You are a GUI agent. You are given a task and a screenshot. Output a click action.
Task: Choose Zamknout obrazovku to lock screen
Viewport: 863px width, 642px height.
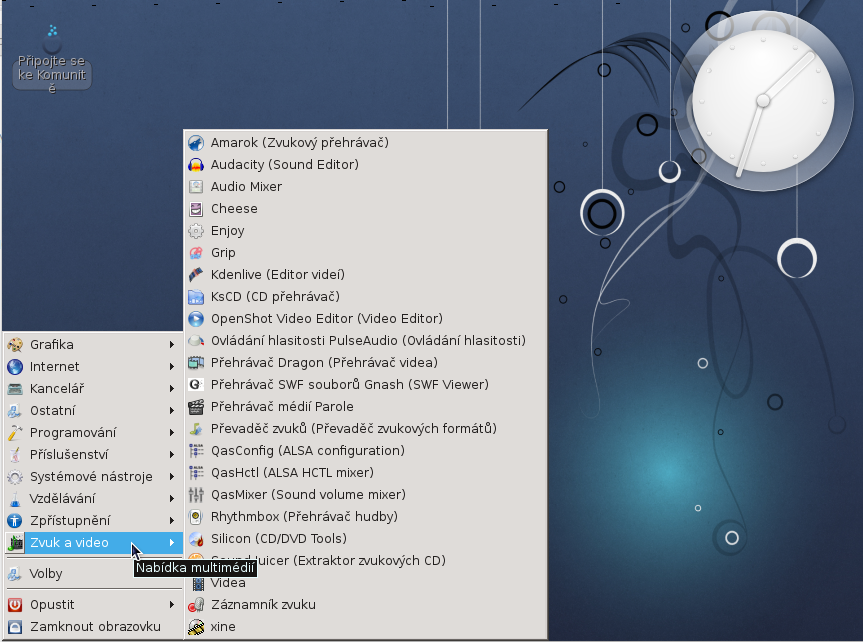pos(93,627)
